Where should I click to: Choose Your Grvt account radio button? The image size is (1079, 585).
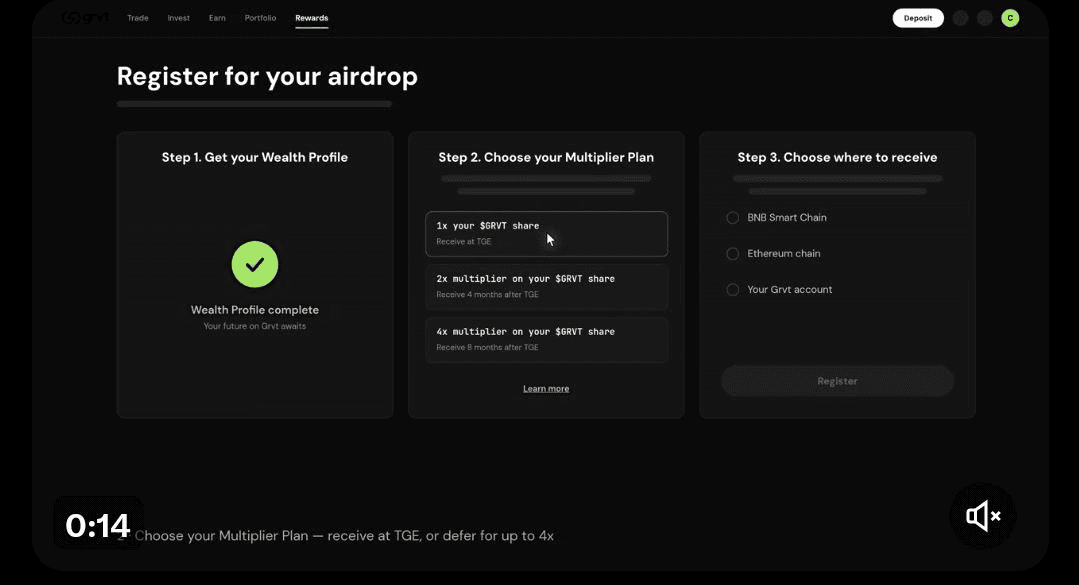click(x=733, y=290)
